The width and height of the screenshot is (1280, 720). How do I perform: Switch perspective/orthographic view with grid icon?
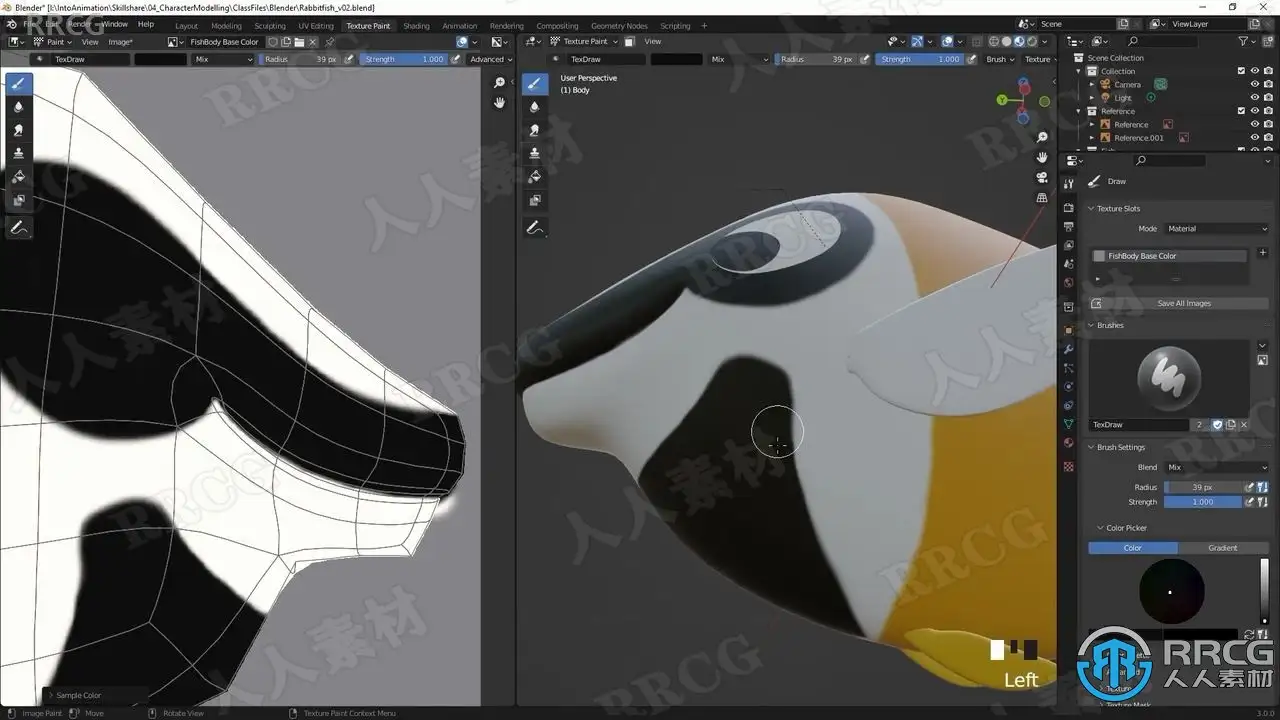click(1042, 198)
